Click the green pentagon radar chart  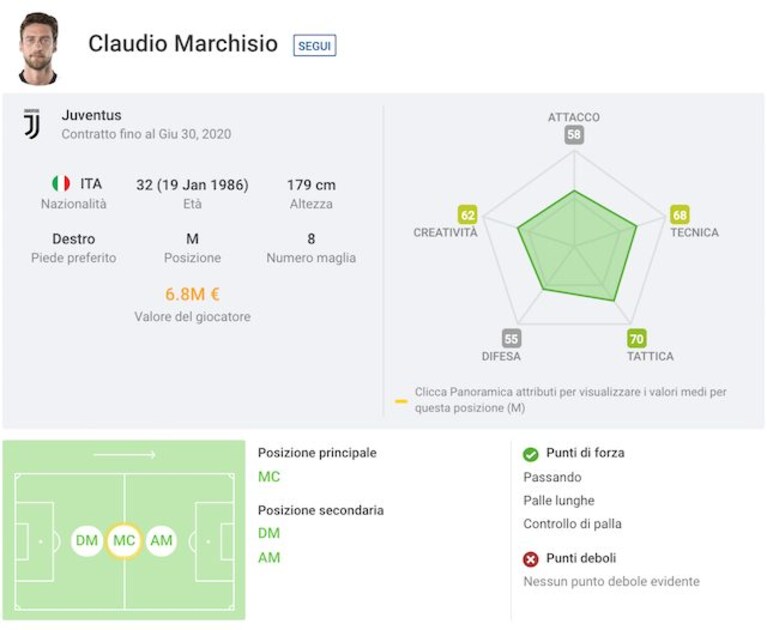[x=577, y=247]
